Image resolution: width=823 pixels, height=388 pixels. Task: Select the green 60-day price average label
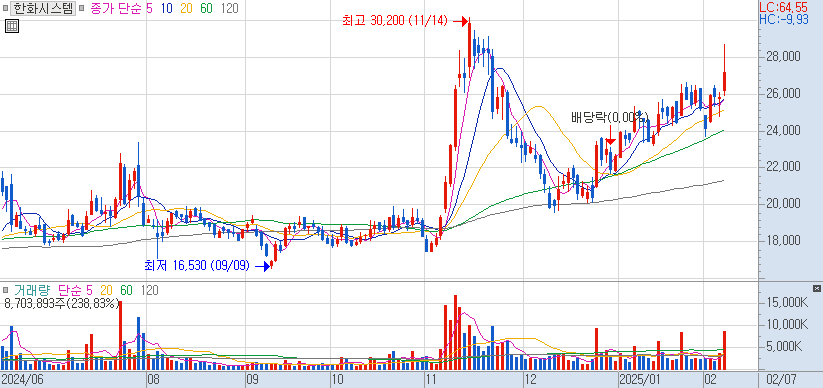[x=206, y=8]
